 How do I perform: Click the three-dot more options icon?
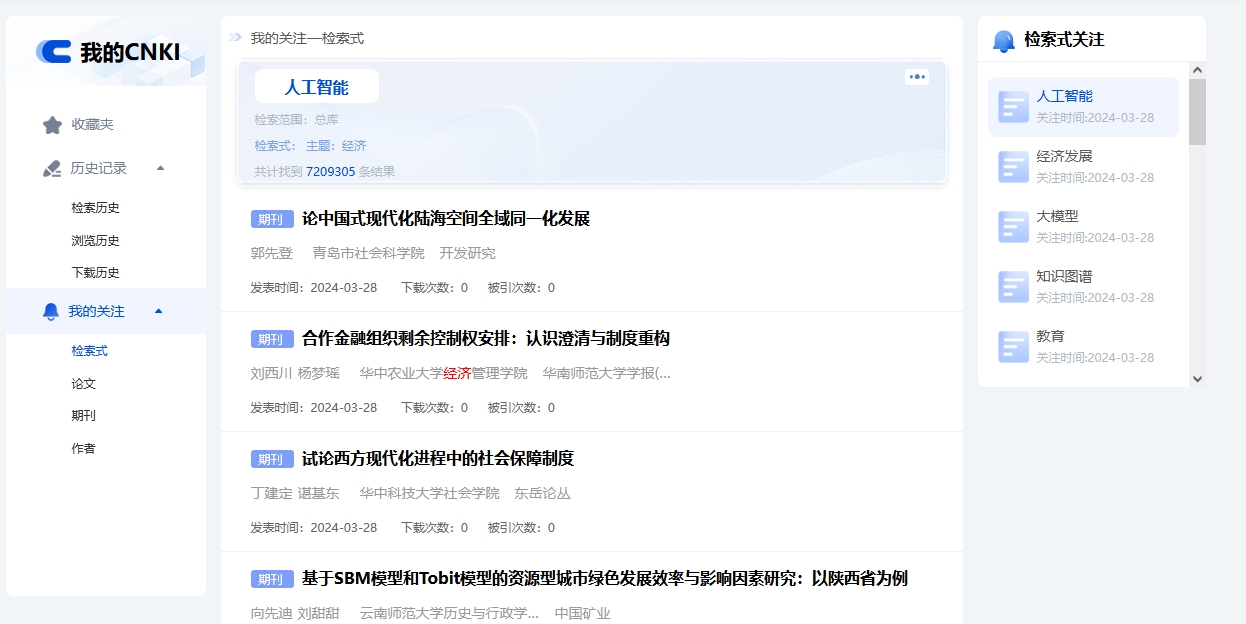pos(917,77)
